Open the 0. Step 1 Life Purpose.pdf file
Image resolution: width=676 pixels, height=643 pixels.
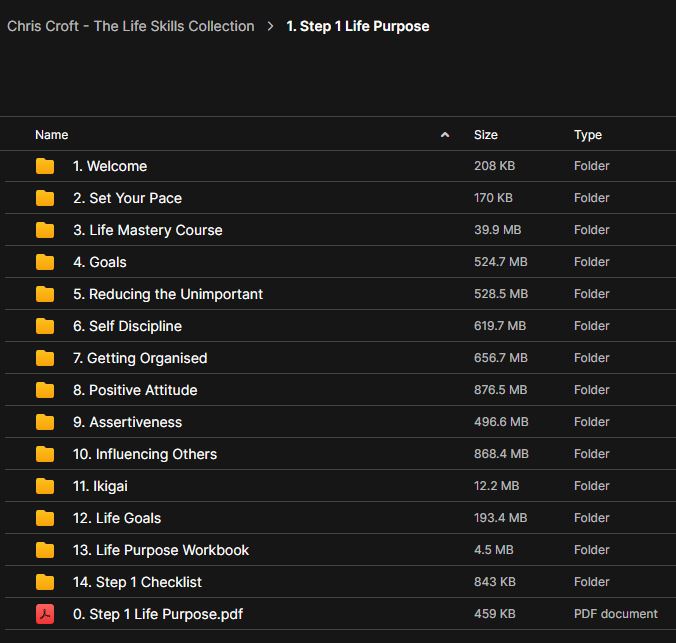(159, 614)
